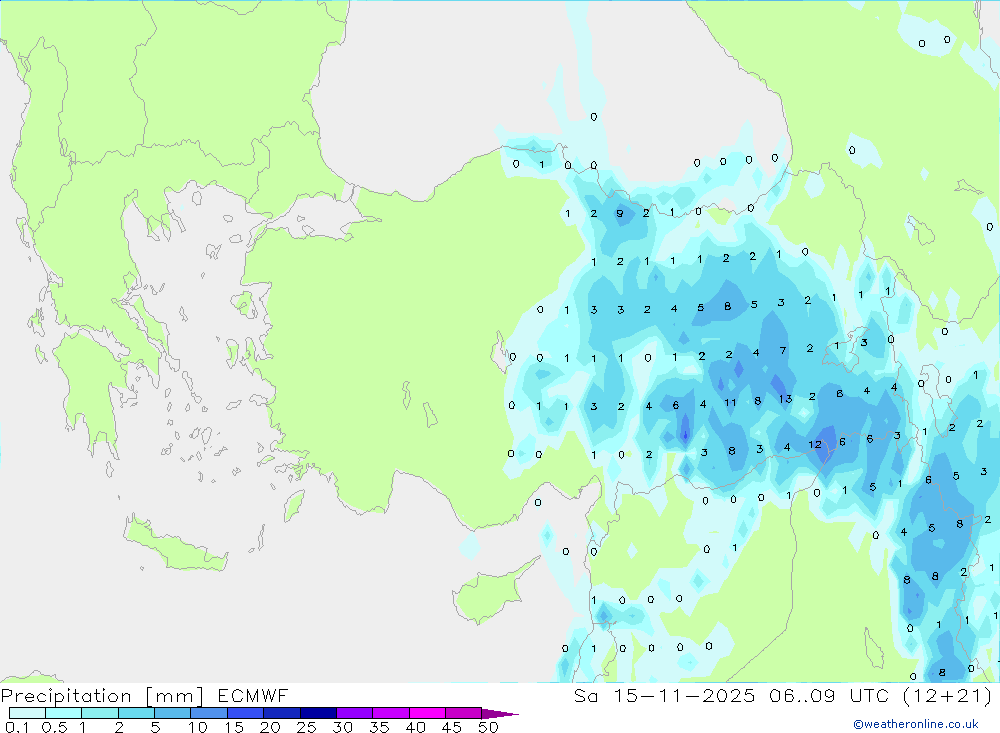Screen dimensions: 1000x733
Task: Click the 10 to 15 mm legend color
Action: [209, 713]
